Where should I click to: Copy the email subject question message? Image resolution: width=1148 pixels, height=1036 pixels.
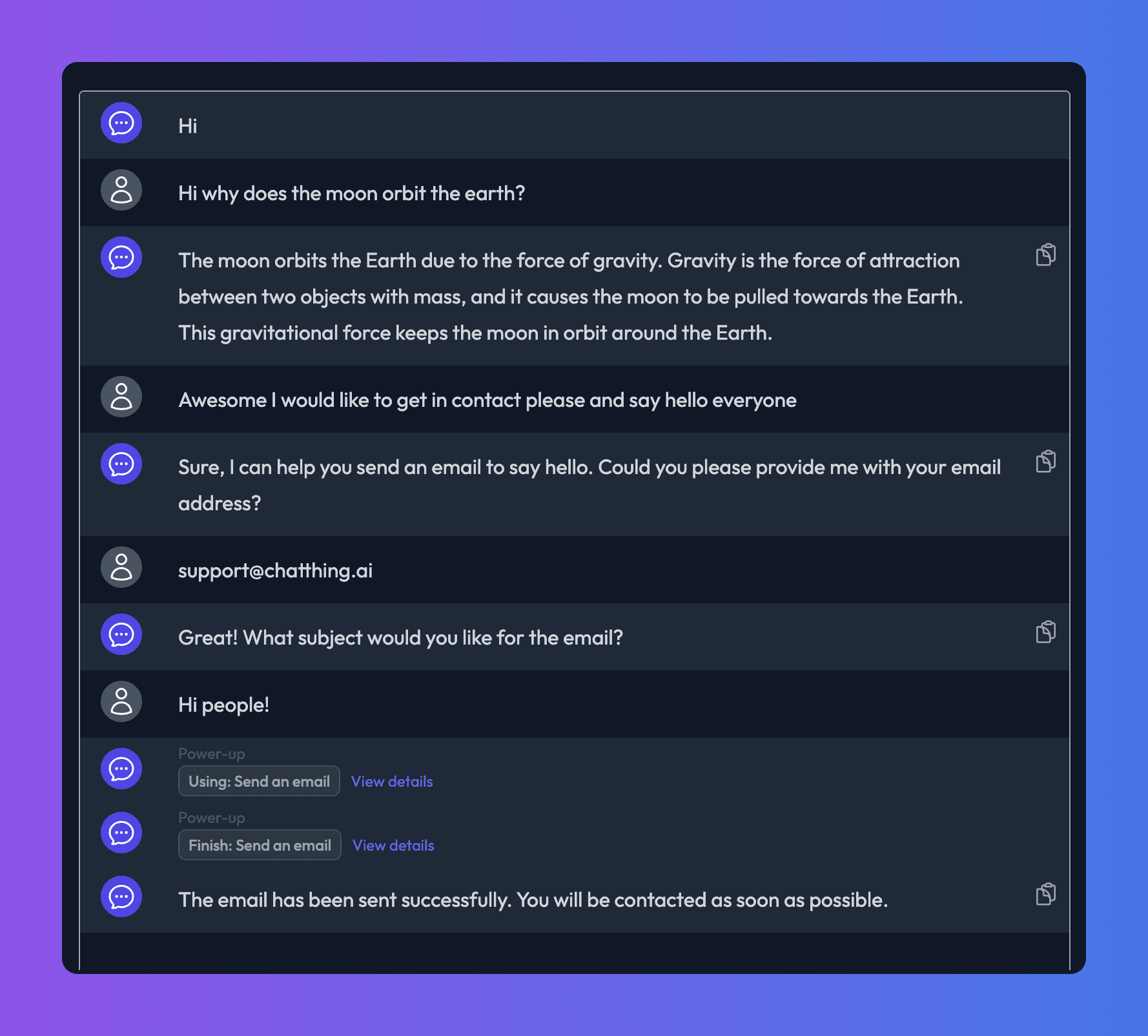pyautogui.click(x=1045, y=632)
